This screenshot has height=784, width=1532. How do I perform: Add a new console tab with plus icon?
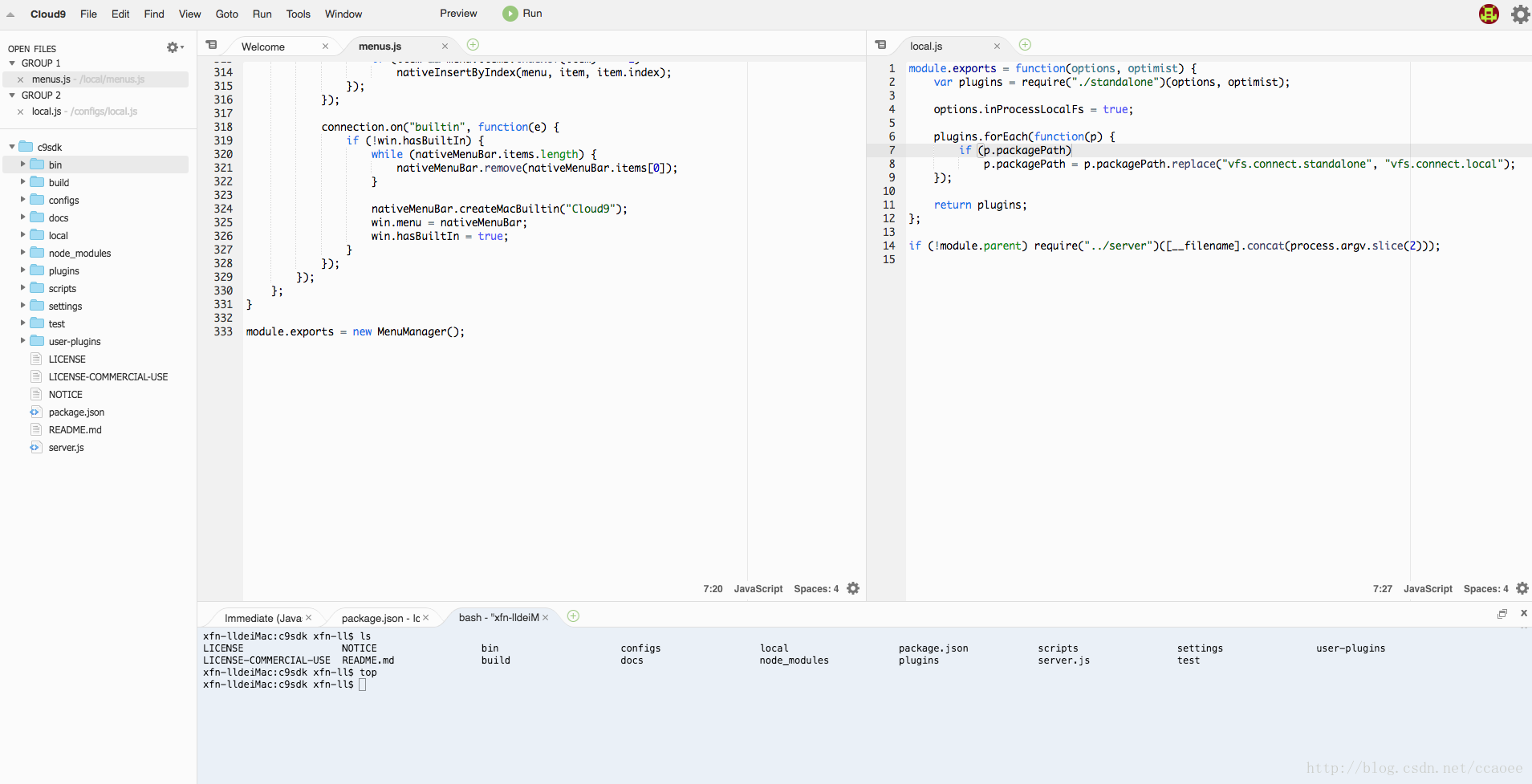point(573,616)
